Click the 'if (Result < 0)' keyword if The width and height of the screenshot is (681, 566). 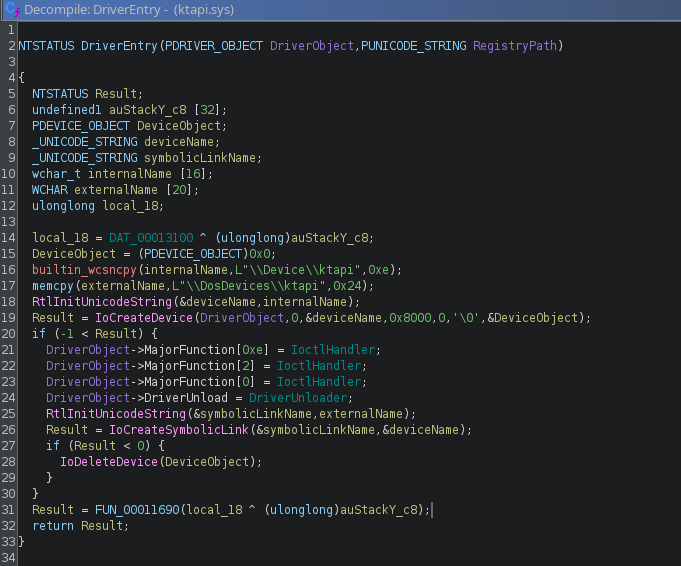tap(53, 446)
